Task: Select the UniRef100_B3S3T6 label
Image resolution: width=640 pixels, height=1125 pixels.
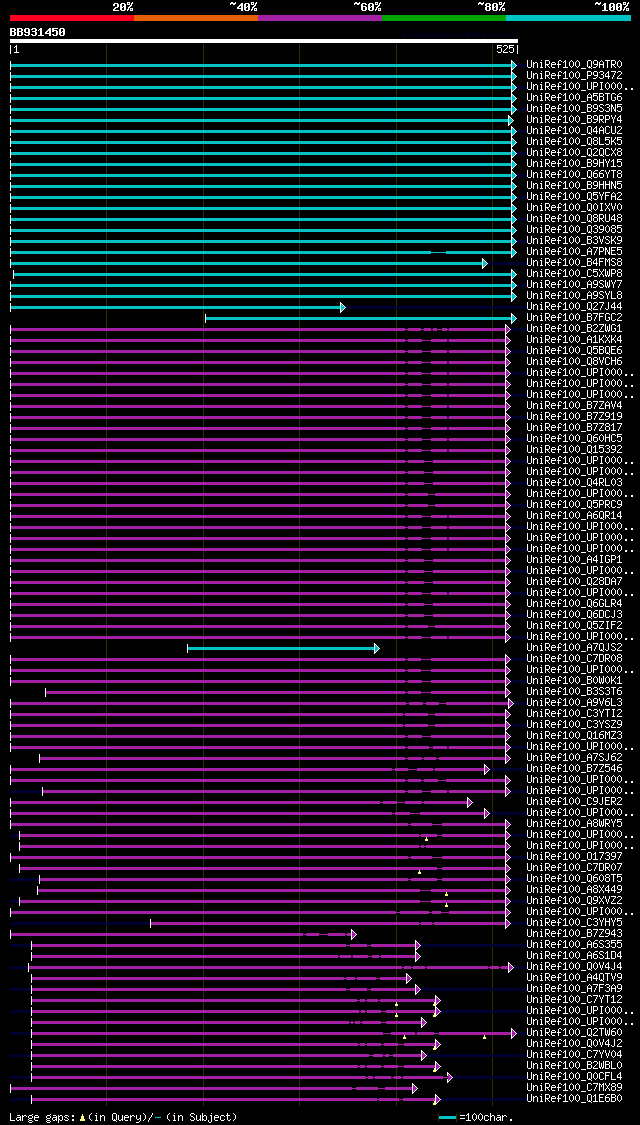Action: coord(574,692)
